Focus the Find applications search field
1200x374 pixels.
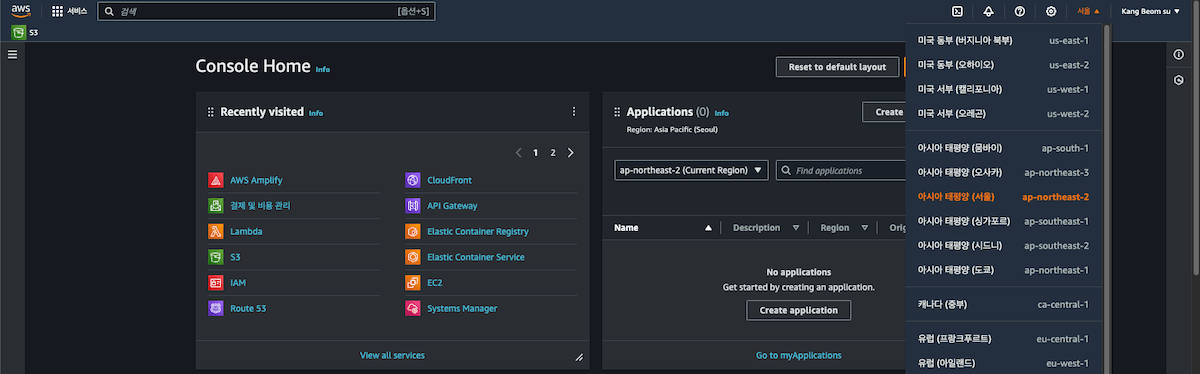[845, 170]
